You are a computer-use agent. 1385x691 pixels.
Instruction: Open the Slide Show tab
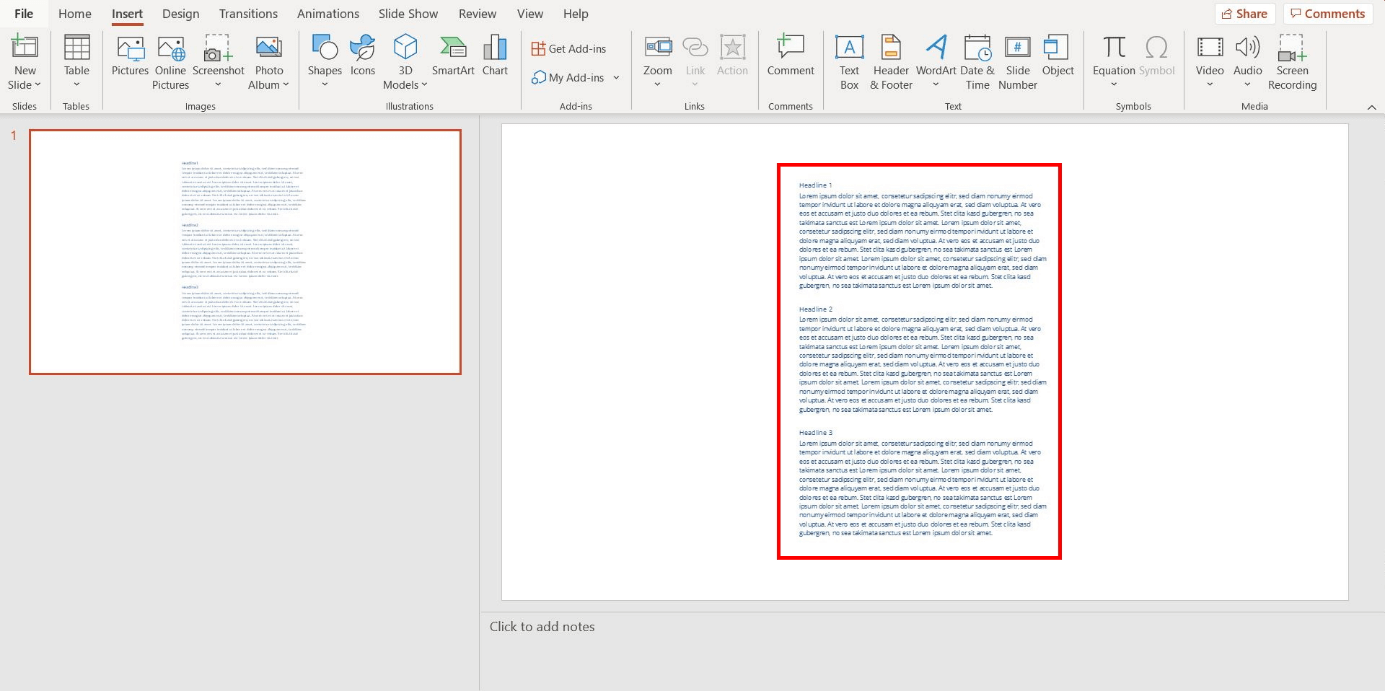pos(408,13)
